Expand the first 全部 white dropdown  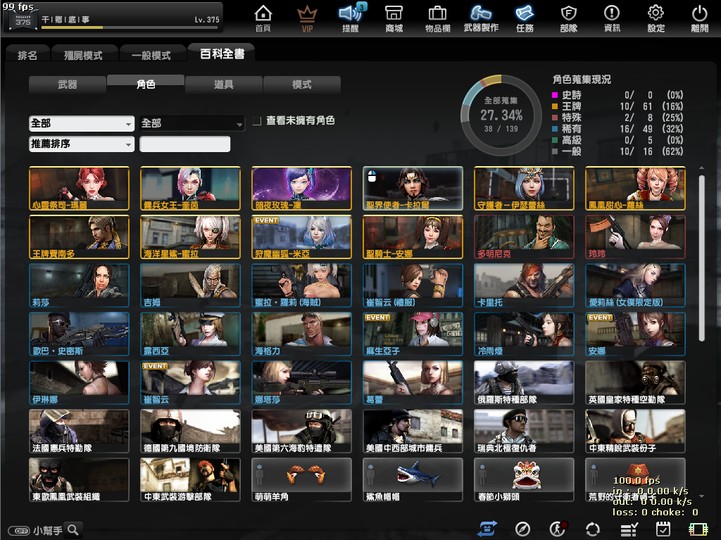81,123
